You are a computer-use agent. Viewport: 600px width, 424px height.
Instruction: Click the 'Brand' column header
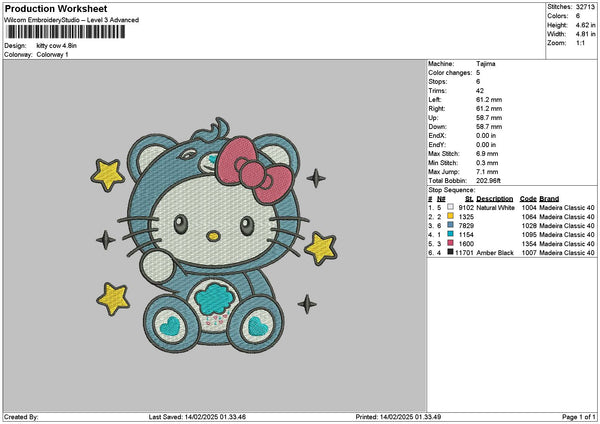[549, 199]
